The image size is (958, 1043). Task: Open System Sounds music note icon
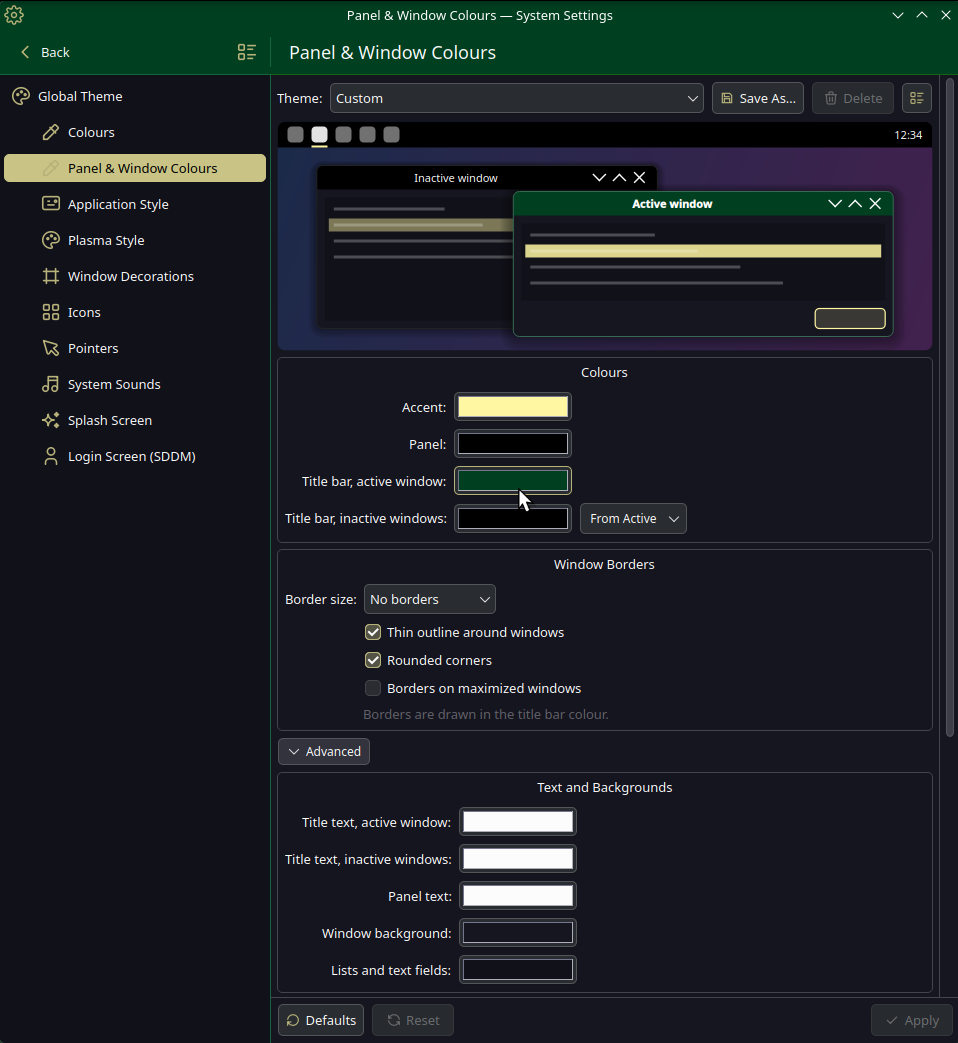pos(51,384)
